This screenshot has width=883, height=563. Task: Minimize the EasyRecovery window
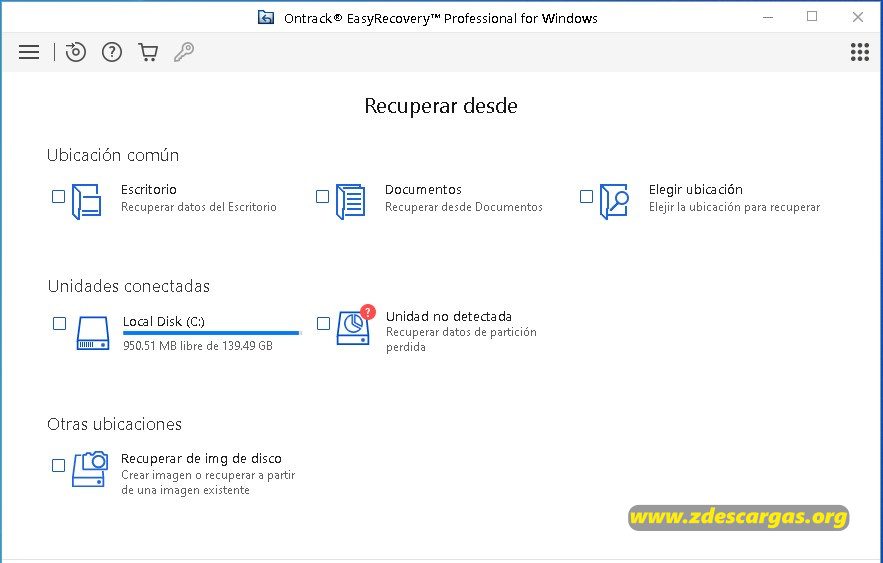pyautogui.click(x=768, y=17)
